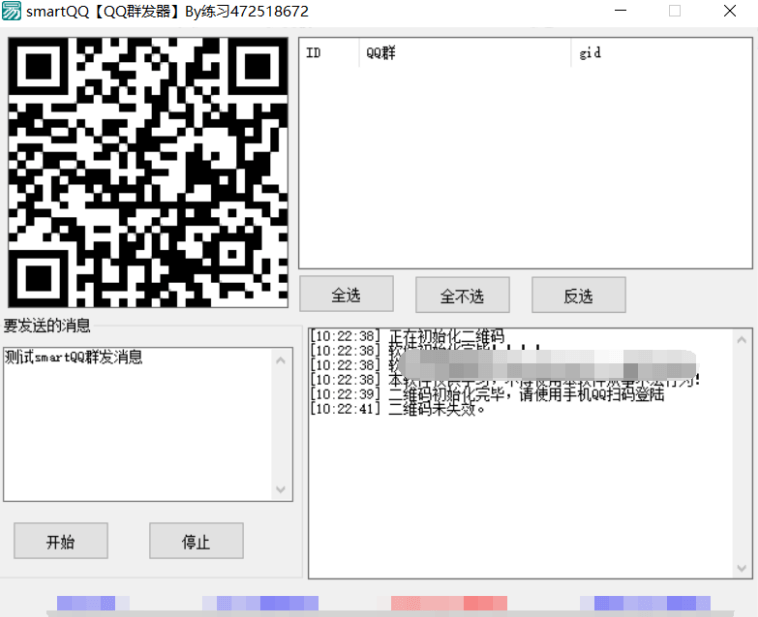Click log line 请使用手机QQ扫码登陆
Screen dimensions: 758x617
click(x=592, y=394)
